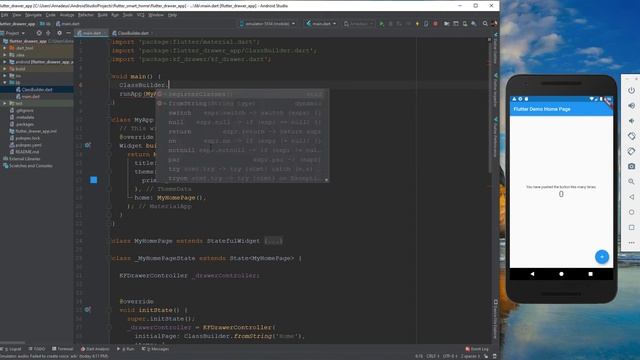Click the red Stop app icon
The width and height of the screenshot is (640, 360).
pyautogui.click(x=435, y=24)
